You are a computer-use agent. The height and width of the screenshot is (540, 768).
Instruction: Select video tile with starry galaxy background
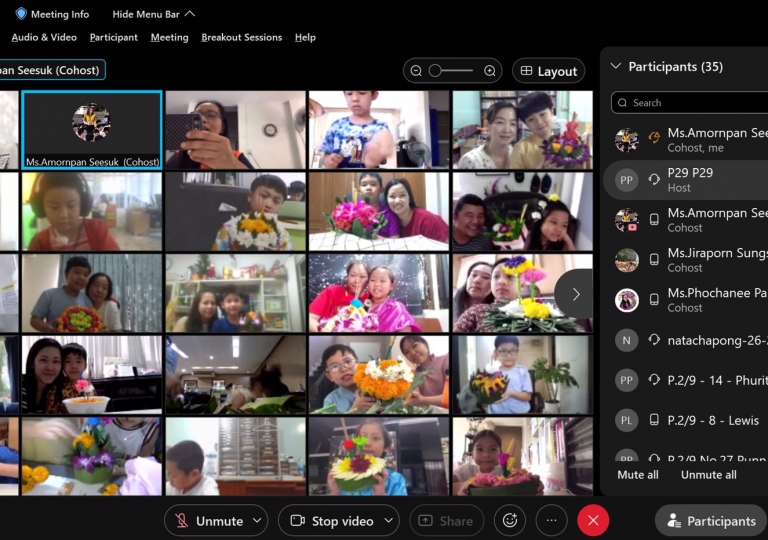(379, 293)
